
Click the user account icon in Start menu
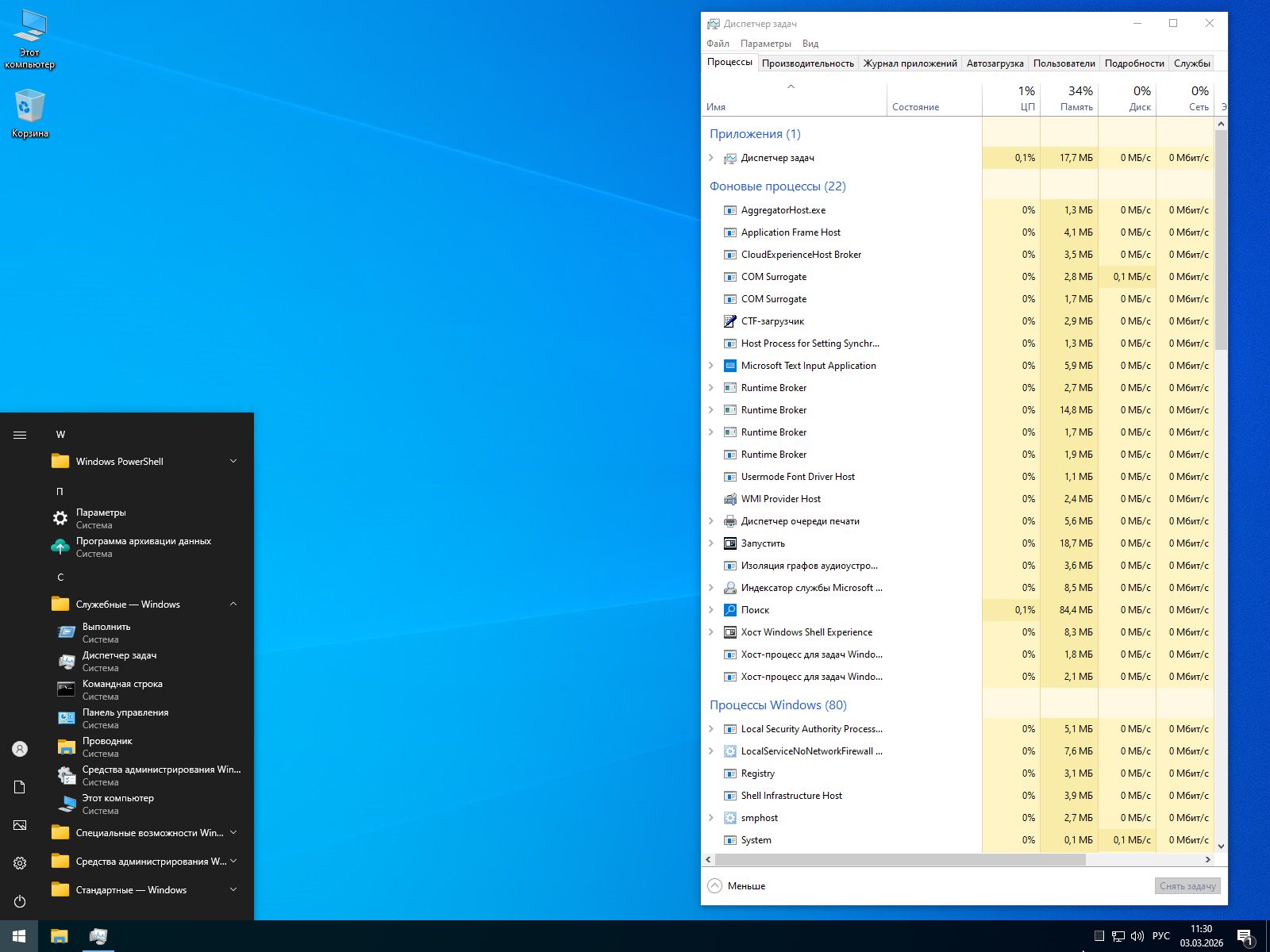(20, 749)
